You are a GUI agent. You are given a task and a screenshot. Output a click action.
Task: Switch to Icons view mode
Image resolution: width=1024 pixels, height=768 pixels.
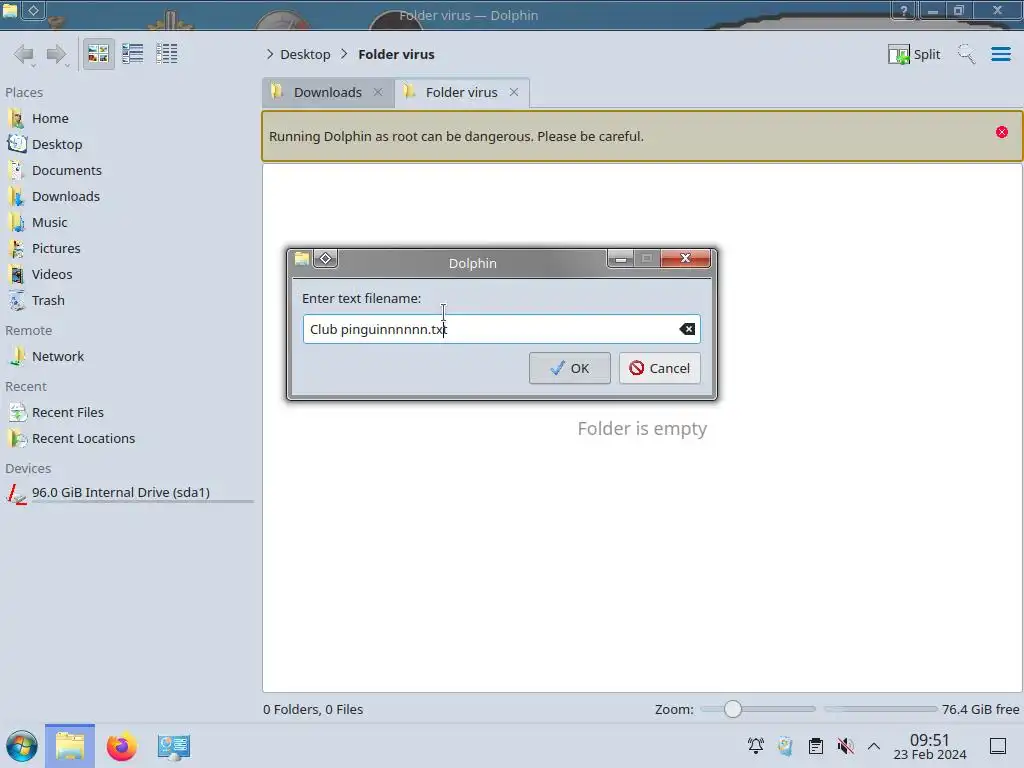coord(98,54)
